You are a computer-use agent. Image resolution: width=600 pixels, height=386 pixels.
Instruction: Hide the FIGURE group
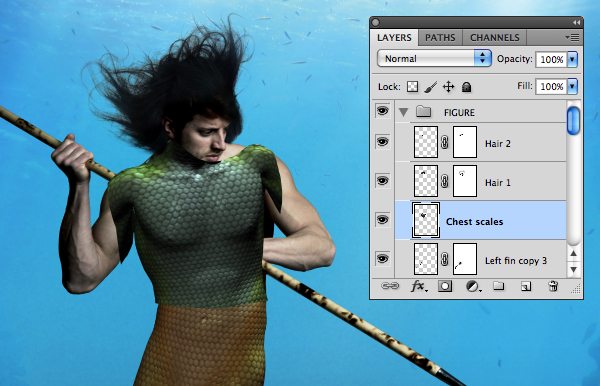pyautogui.click(x=382, y=111)
